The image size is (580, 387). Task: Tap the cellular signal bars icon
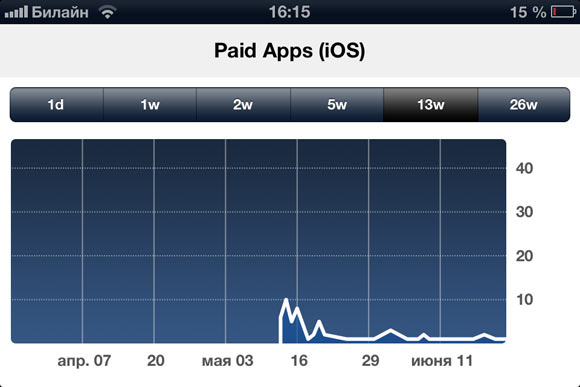(x=16, y=12)
